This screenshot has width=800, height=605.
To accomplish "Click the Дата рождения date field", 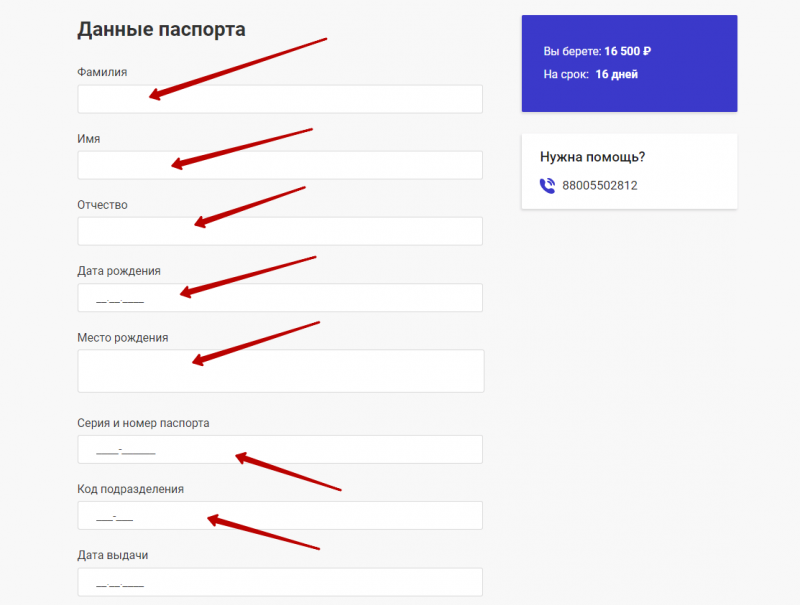I will [x=280, y=298].
